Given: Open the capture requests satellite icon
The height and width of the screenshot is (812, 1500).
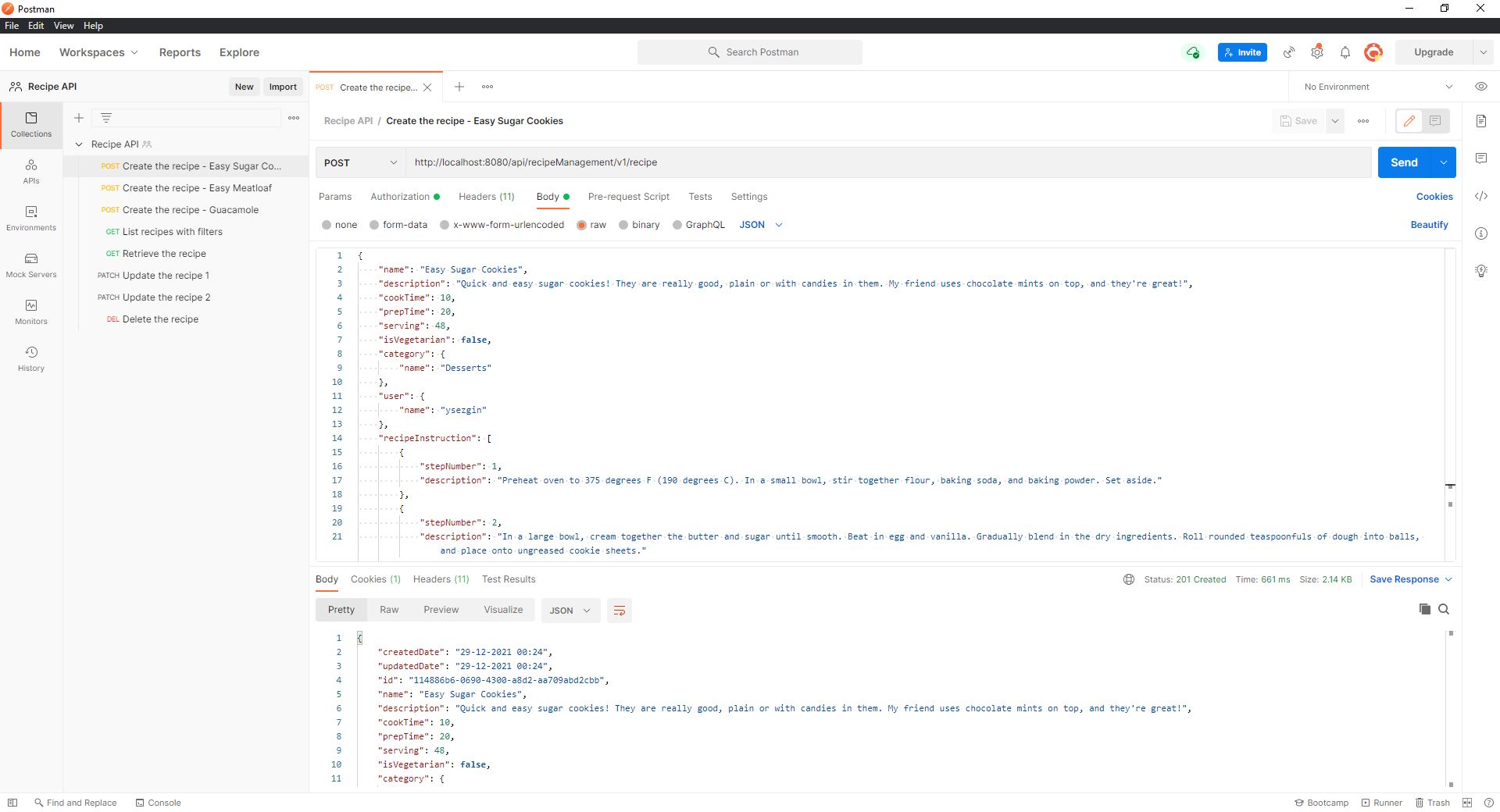Looking at the screenshot, I should point(1289,52).
